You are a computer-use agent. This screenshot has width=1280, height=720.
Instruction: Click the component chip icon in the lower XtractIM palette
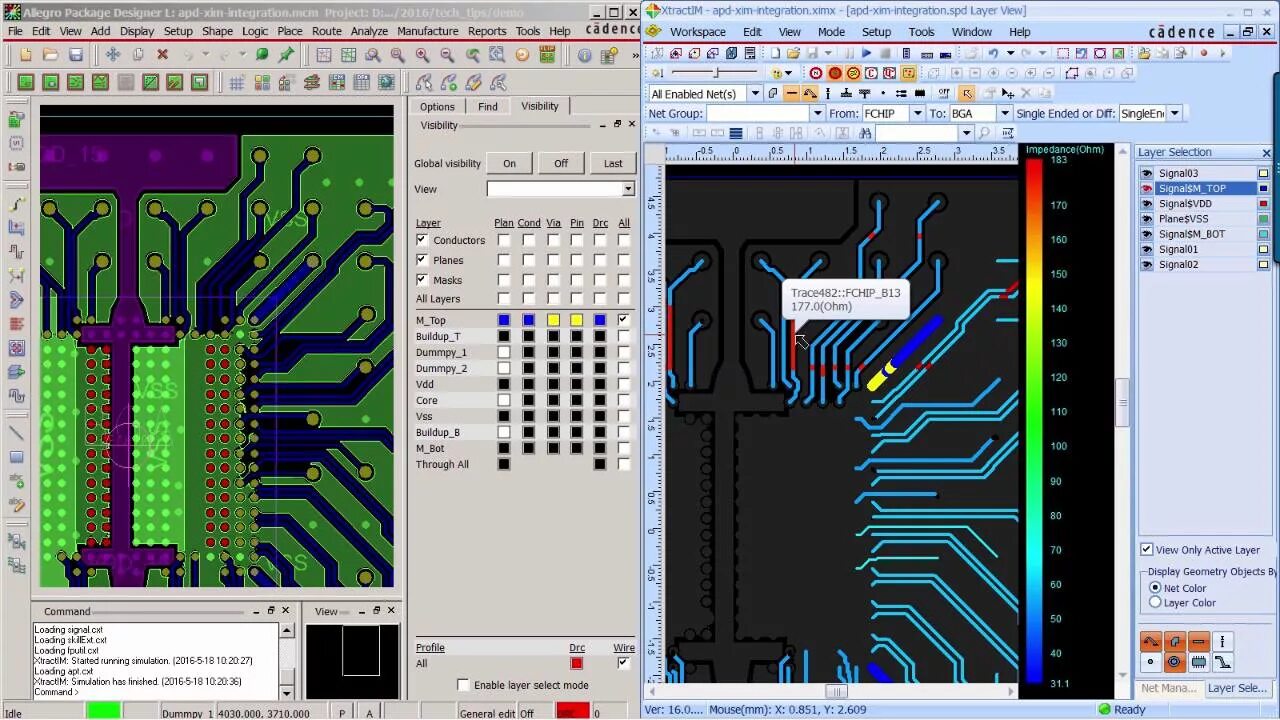pos(1198,662)
